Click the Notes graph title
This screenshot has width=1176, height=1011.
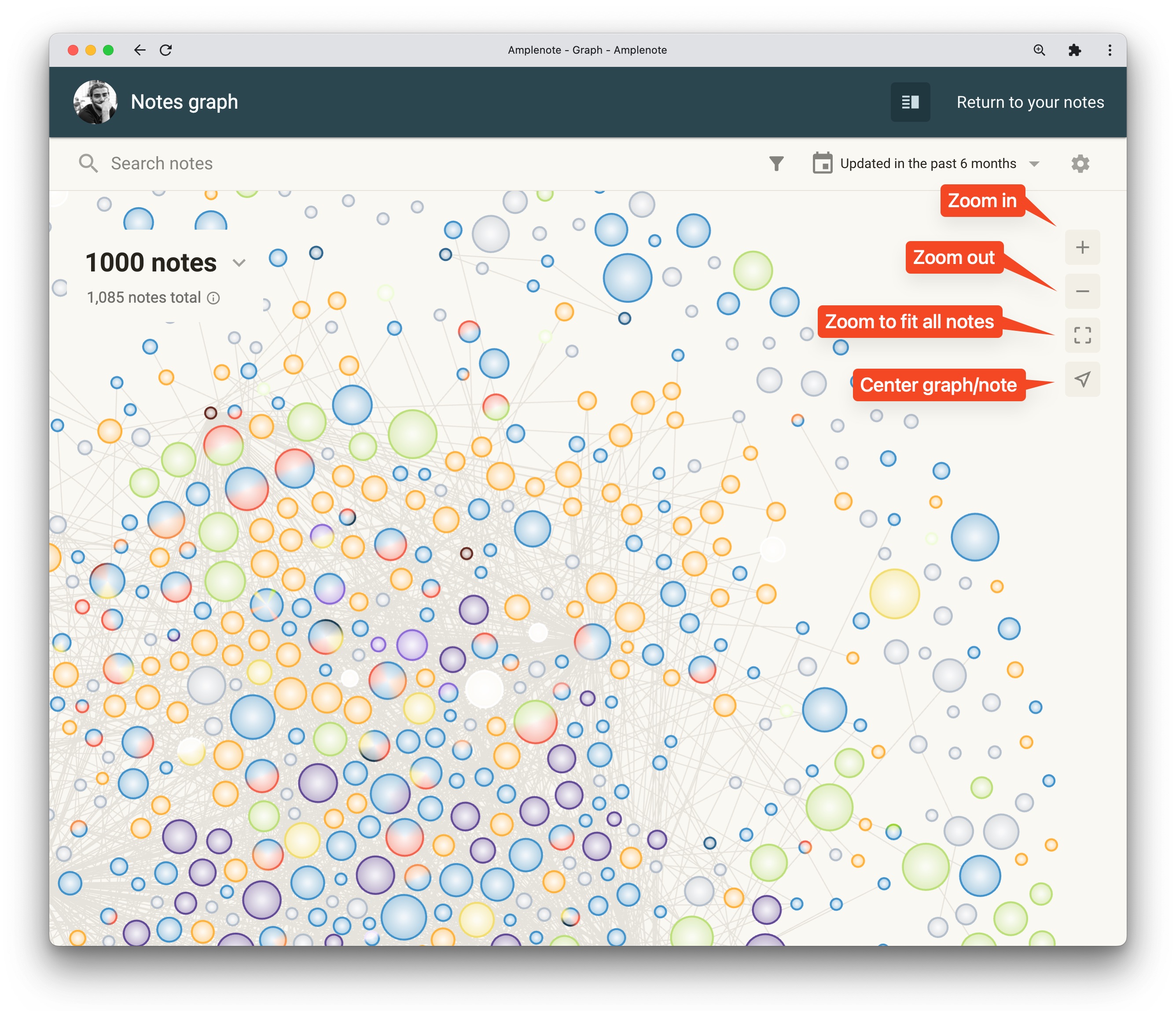[x=184, y=102]
